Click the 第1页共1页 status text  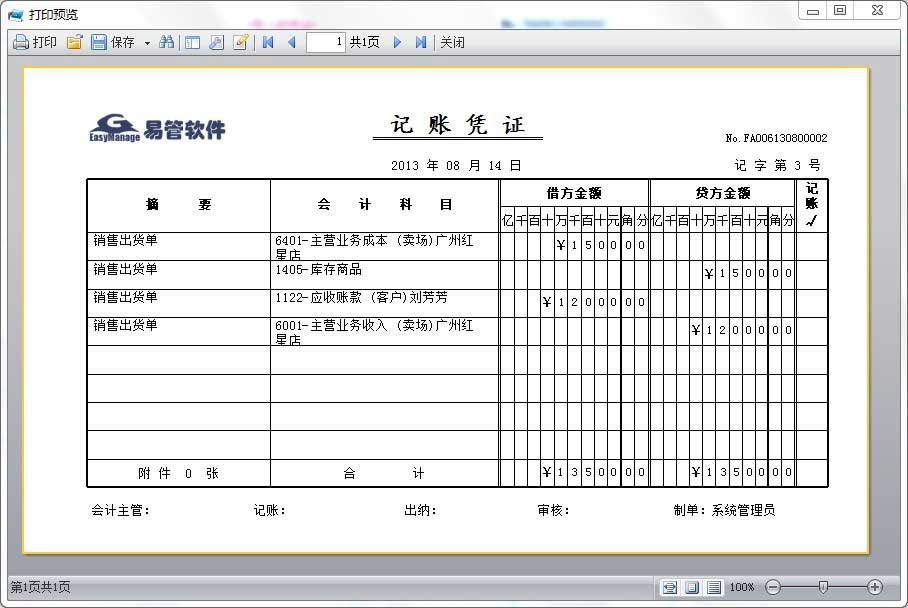coord(41,588)
